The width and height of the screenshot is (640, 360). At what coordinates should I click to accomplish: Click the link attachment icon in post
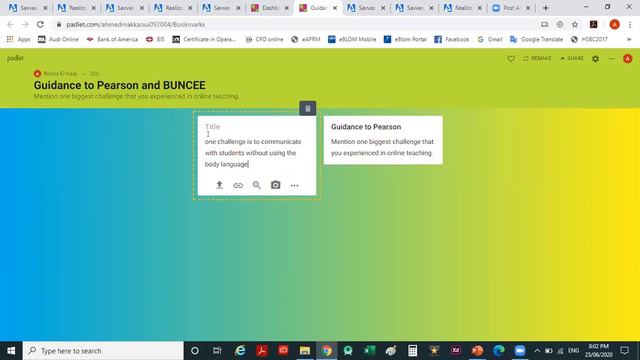click(x=238, y=185)
